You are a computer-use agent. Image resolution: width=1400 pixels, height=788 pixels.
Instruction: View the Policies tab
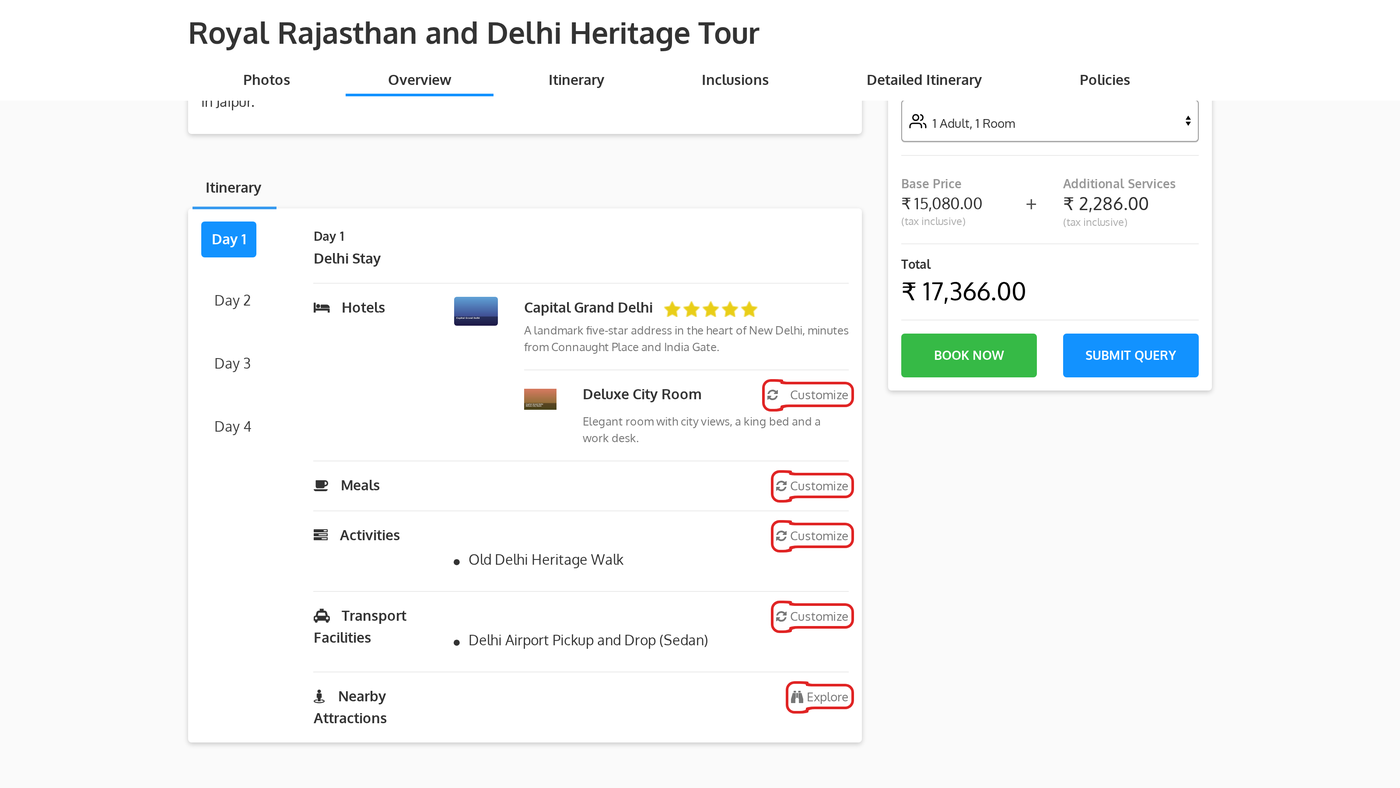(1105, 80)
